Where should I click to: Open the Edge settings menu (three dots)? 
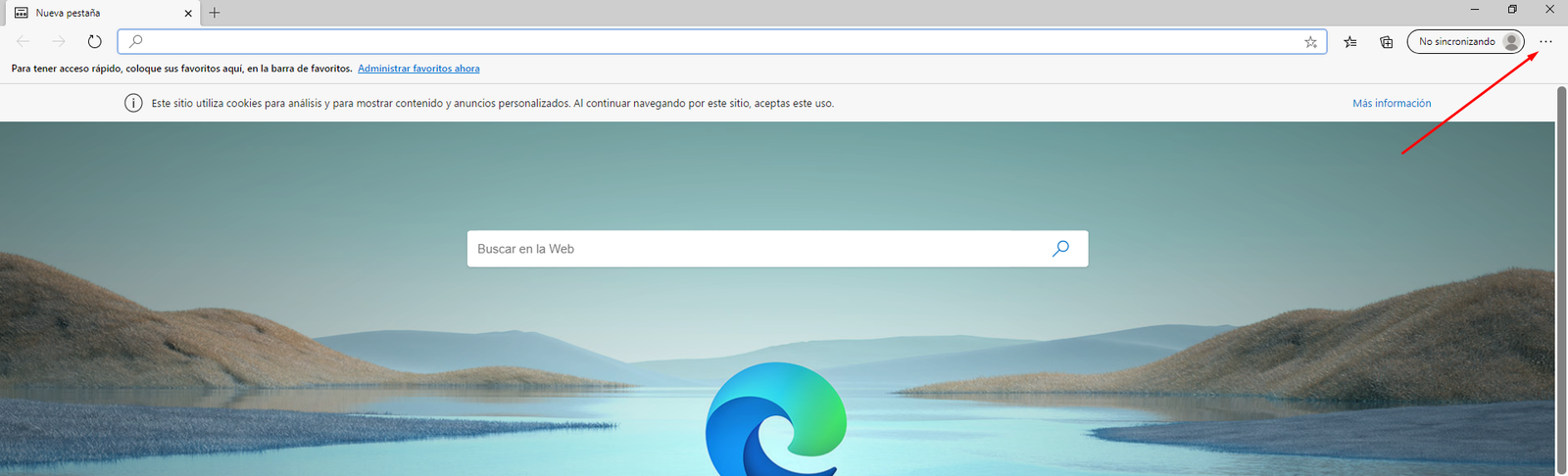(1545, 42)
